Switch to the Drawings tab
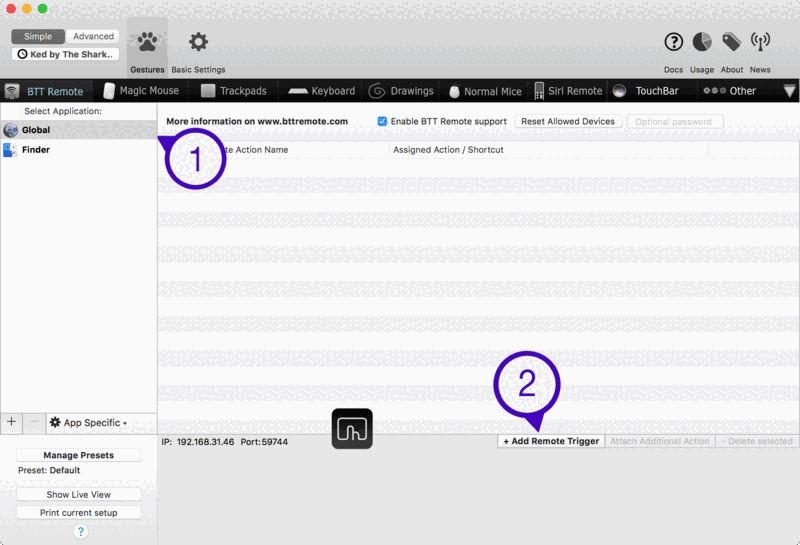This screenshot has height=545, width=800. click(x=401, y=91)
